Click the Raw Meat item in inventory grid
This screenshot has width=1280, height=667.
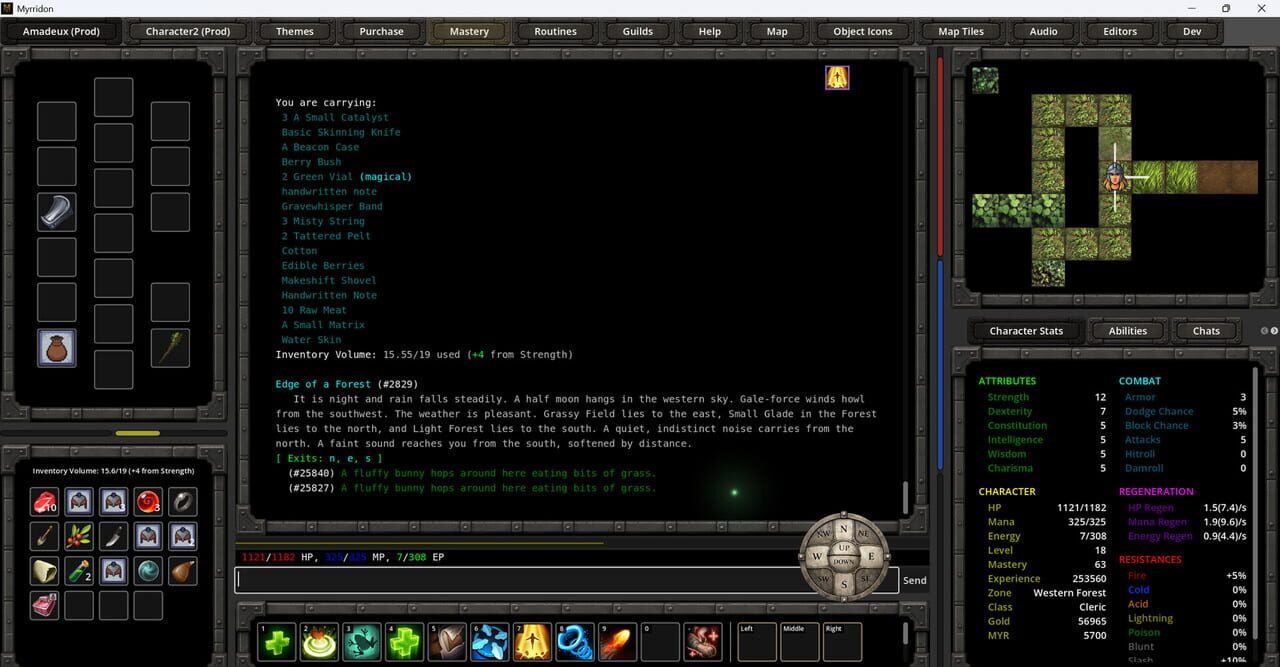point(46,502)
